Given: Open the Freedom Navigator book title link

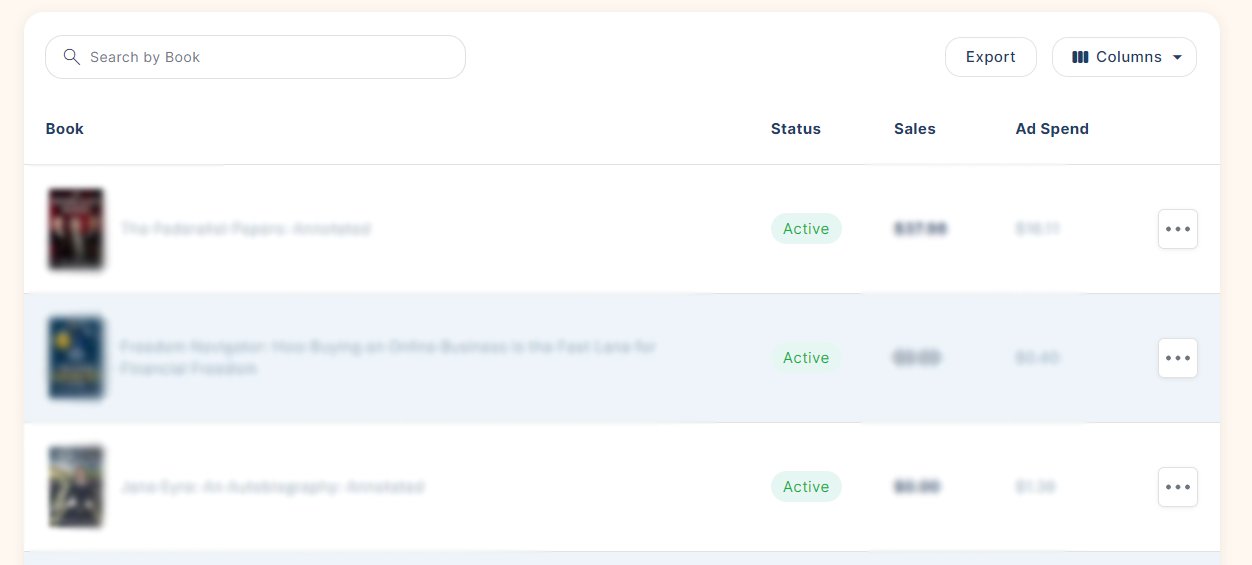Looking at the screenshot, I should coord(388,358).
